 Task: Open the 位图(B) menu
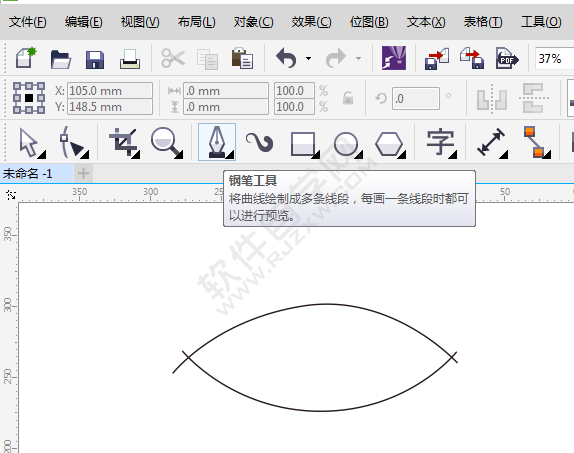click(369, 22)
